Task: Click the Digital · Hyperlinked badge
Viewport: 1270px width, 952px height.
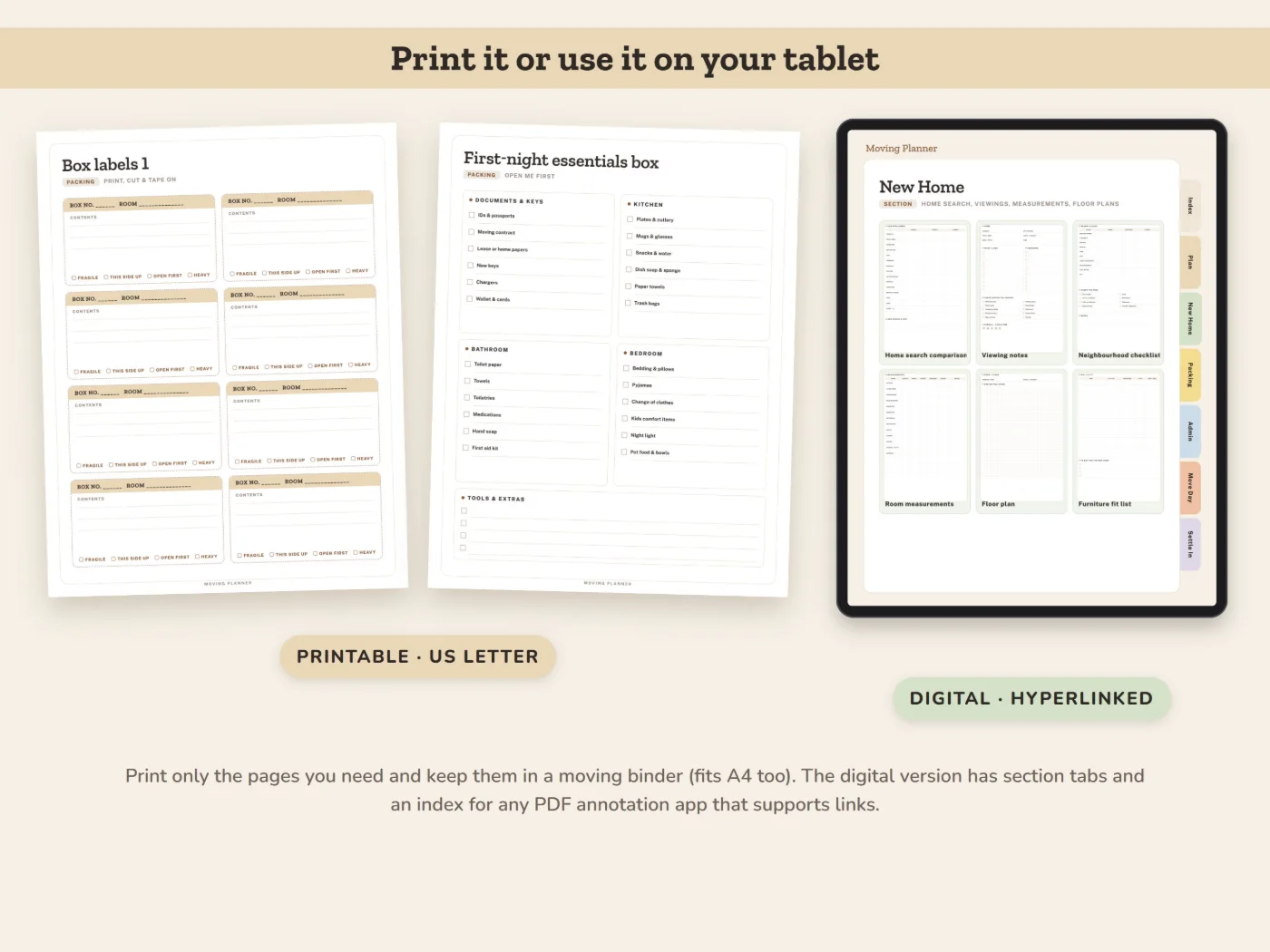Action: coord(1031,698)
